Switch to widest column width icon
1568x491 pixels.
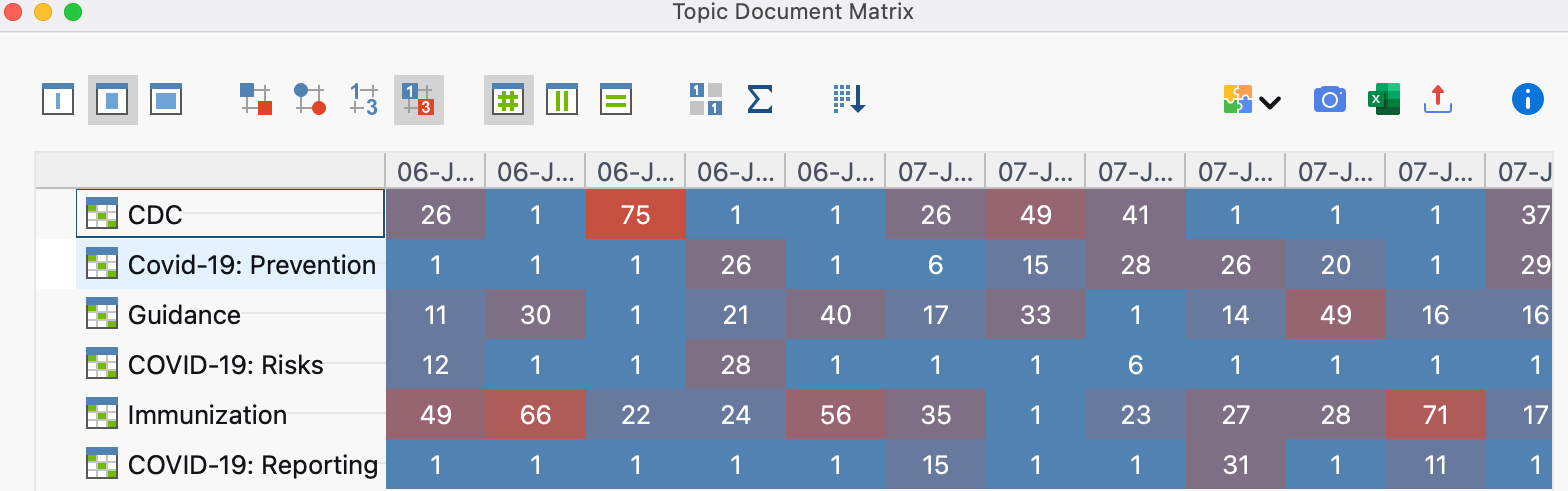pos(167,100)
